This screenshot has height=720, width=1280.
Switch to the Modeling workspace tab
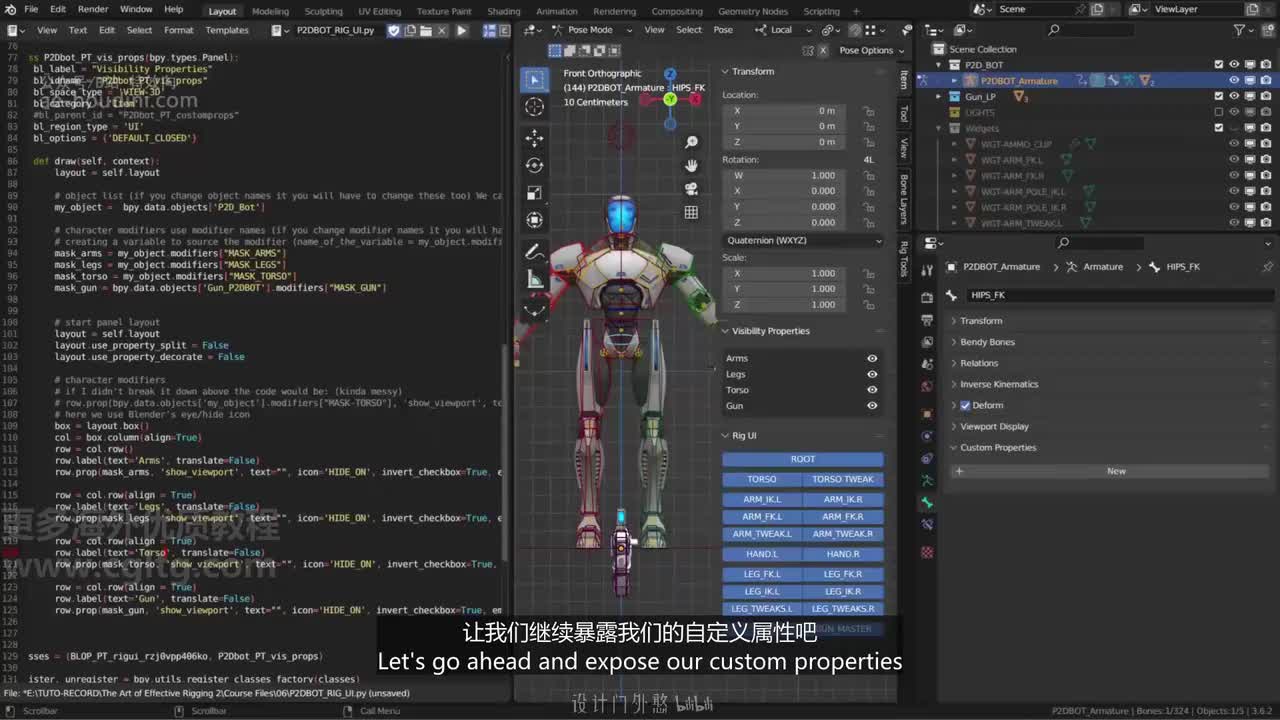(270, 11)
